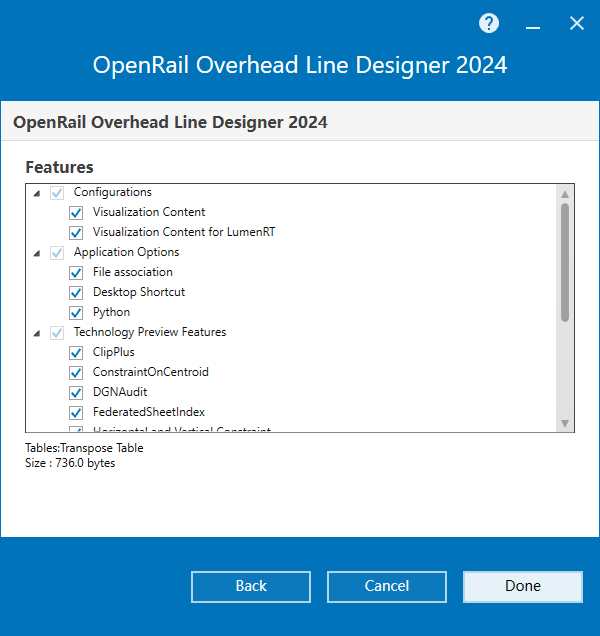The width and height of the screenshot is (600, 636).
Task: Select the Technology Preview Features label
Action: [x=150, y=332]
